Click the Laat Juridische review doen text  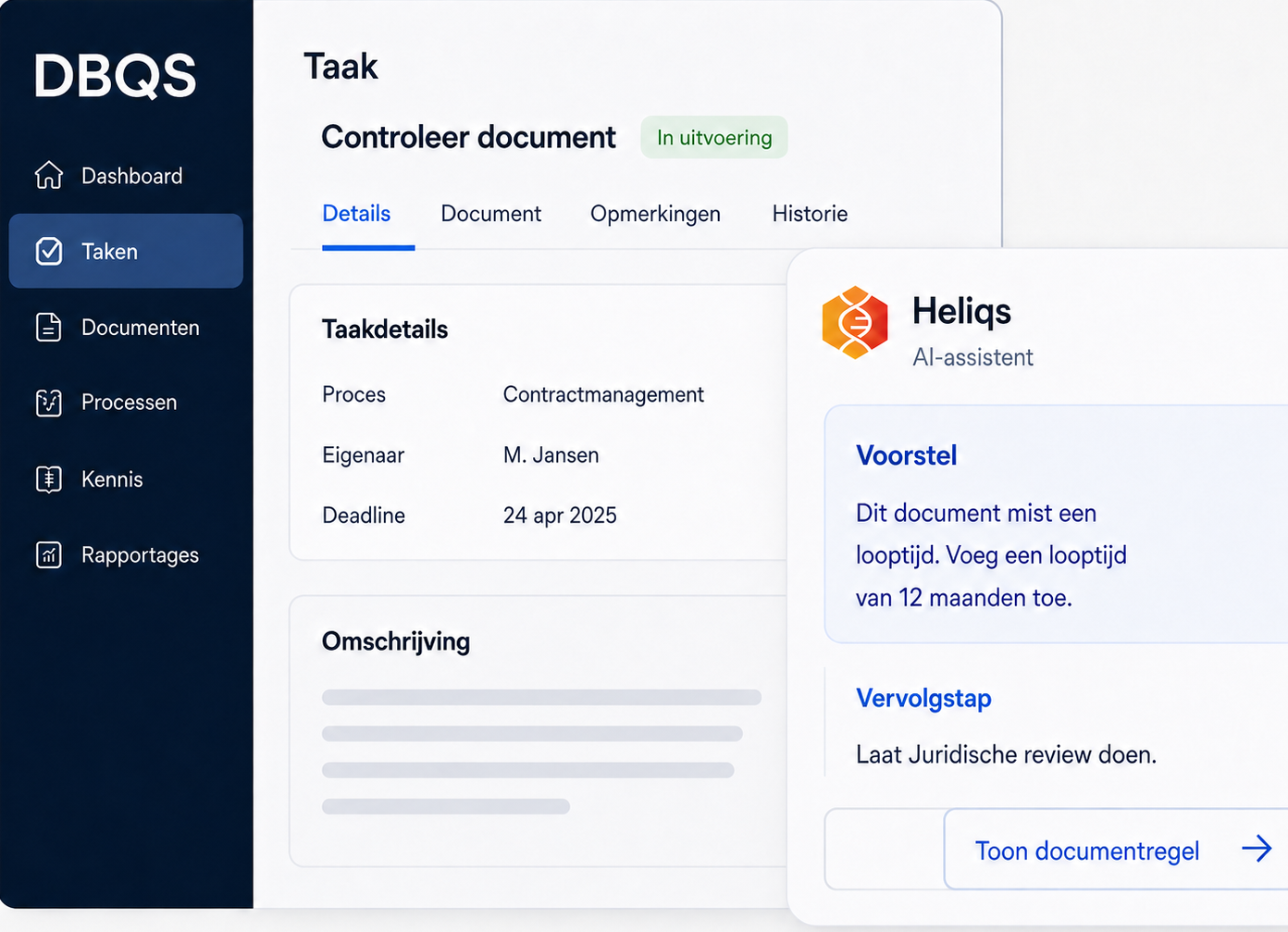[1006, 754]
